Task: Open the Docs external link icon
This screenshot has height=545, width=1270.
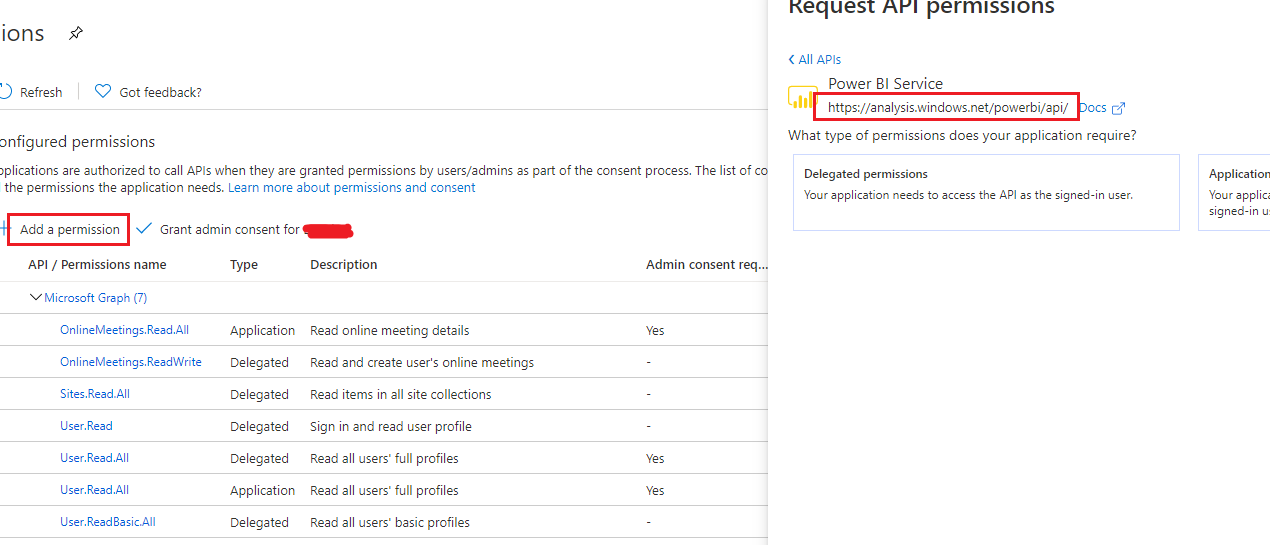Action: [x=1118, y=108]
